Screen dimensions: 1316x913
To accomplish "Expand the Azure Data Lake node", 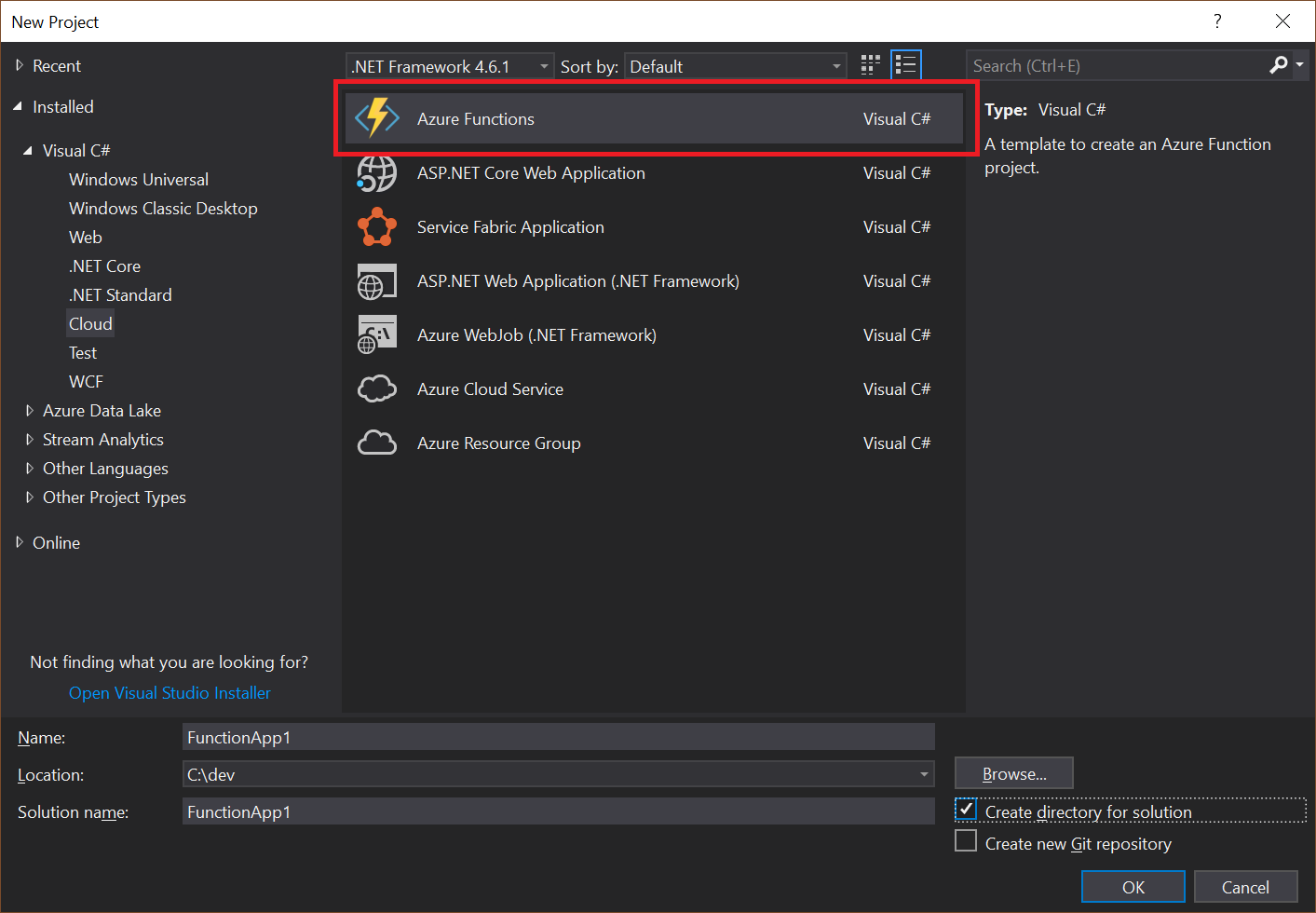I will pyautogui.click(x=29, y=410).
